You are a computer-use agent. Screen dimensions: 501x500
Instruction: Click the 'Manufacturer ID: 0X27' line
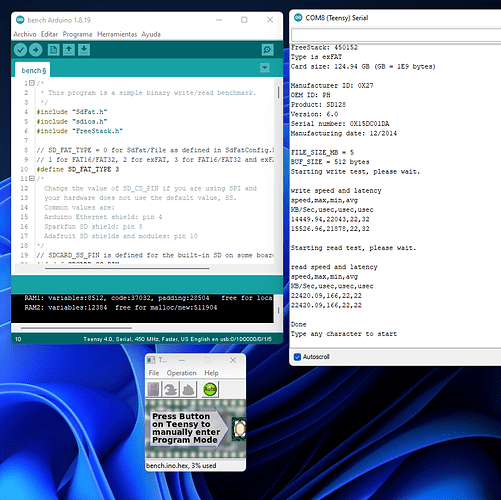coord(332,85)
